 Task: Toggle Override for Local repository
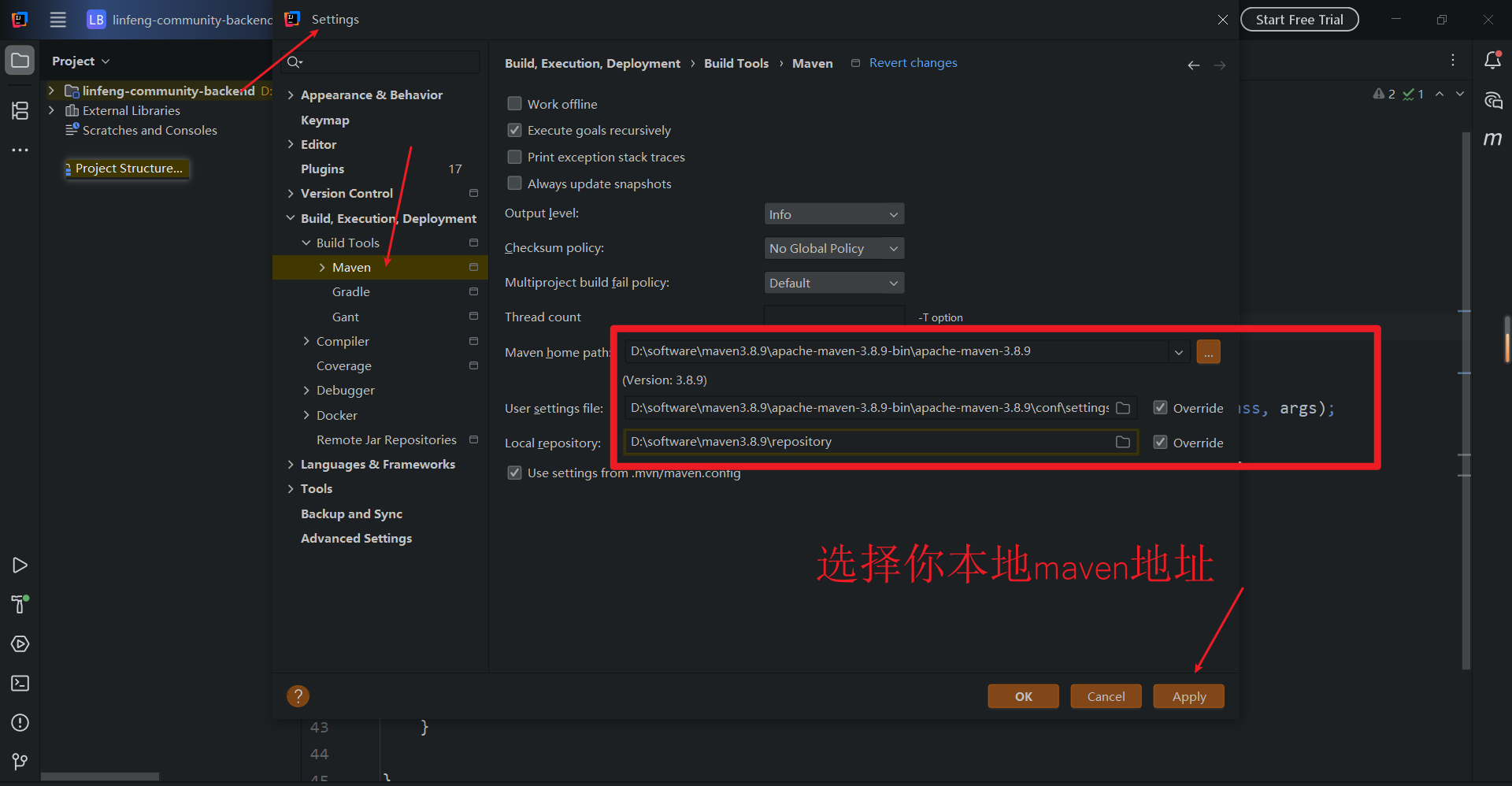[x=1160, y=442]
